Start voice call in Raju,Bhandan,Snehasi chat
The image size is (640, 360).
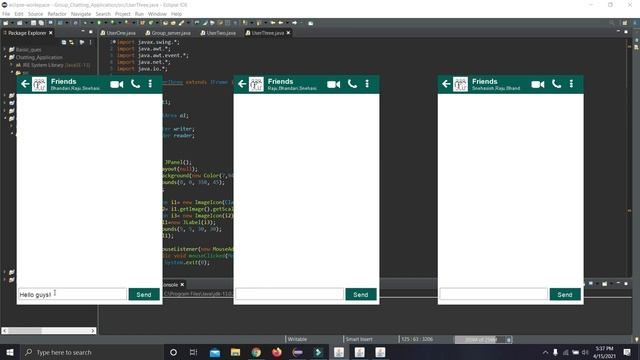tap(352, 84)
